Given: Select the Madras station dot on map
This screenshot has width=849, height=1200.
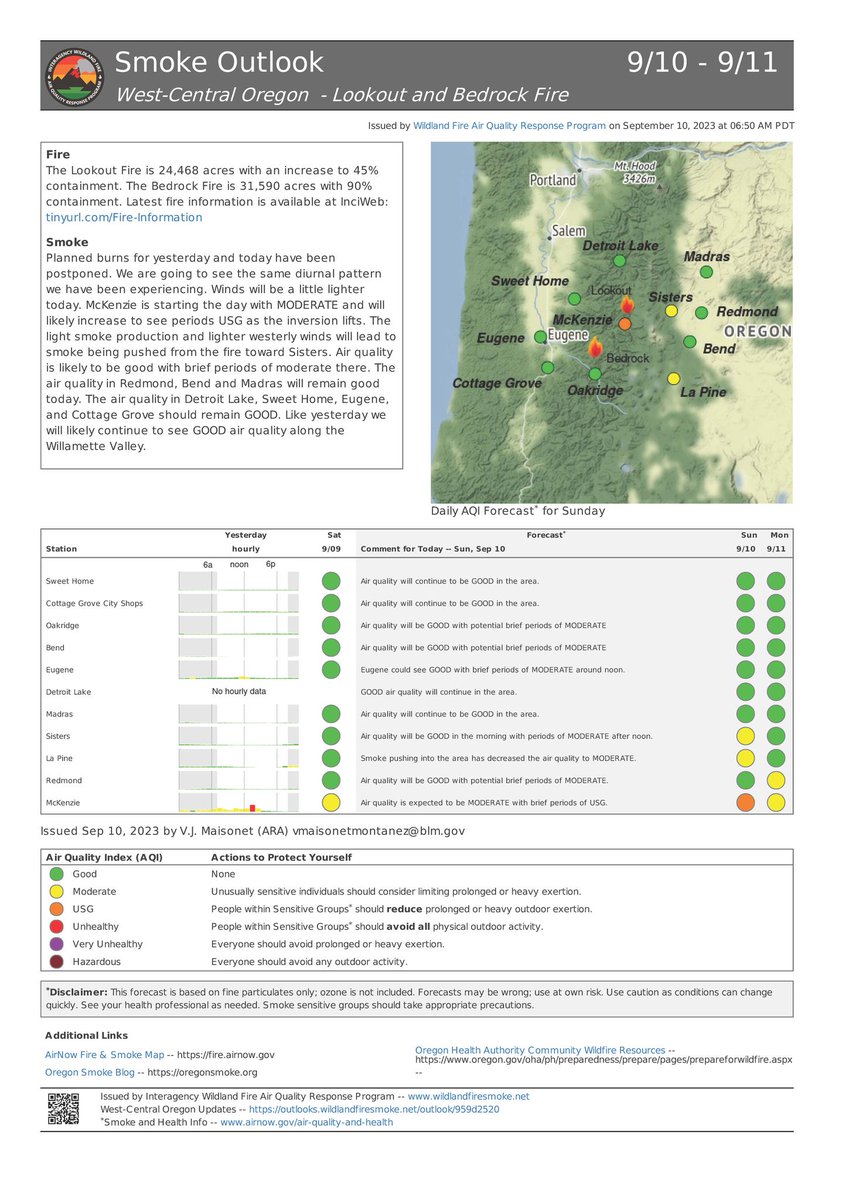Looking at the screenshot, I should [x=706, y=272].
